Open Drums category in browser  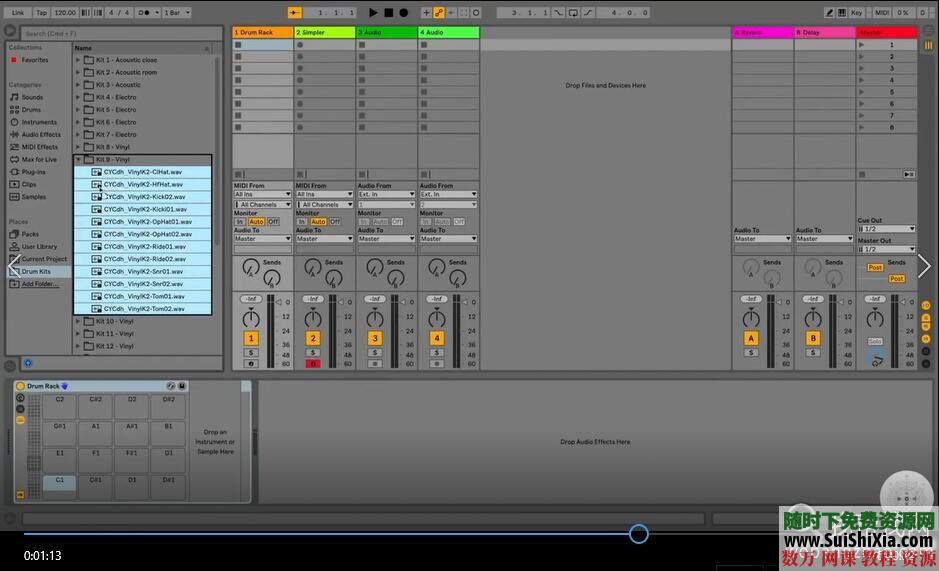[x=31, y=110]
